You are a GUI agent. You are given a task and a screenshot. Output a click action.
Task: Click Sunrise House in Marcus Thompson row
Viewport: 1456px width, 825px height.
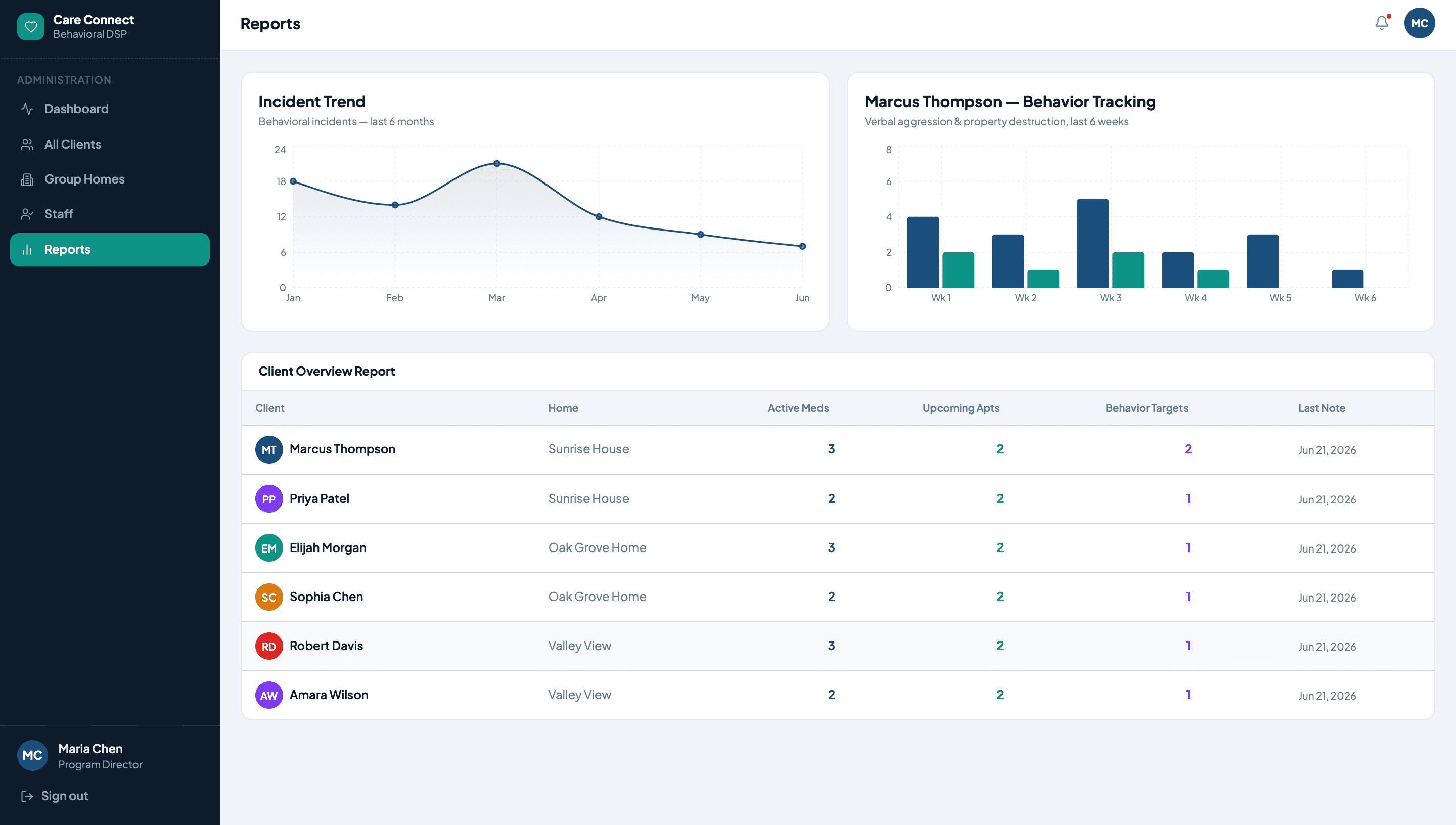tap(588, 449)
